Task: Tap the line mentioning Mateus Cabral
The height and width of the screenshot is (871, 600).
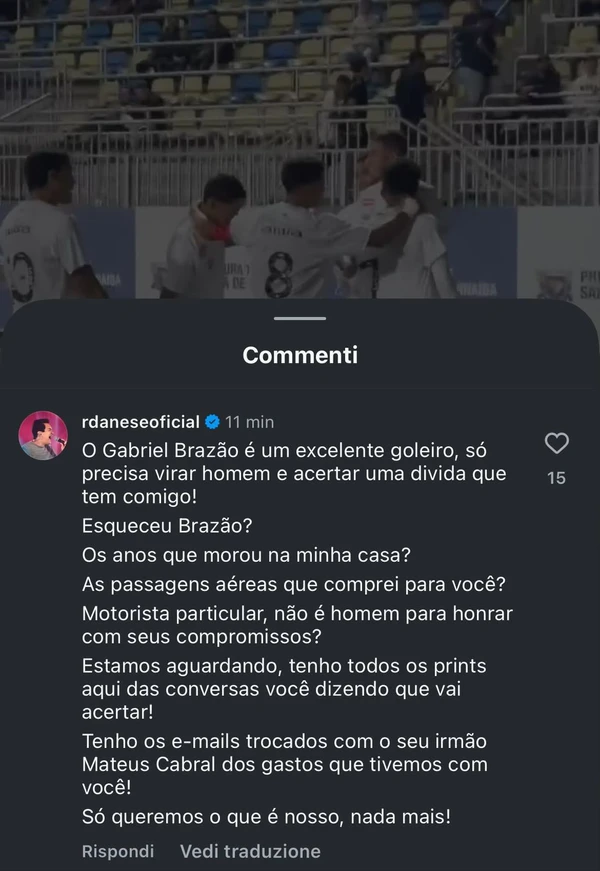Action: click(280, 764)
